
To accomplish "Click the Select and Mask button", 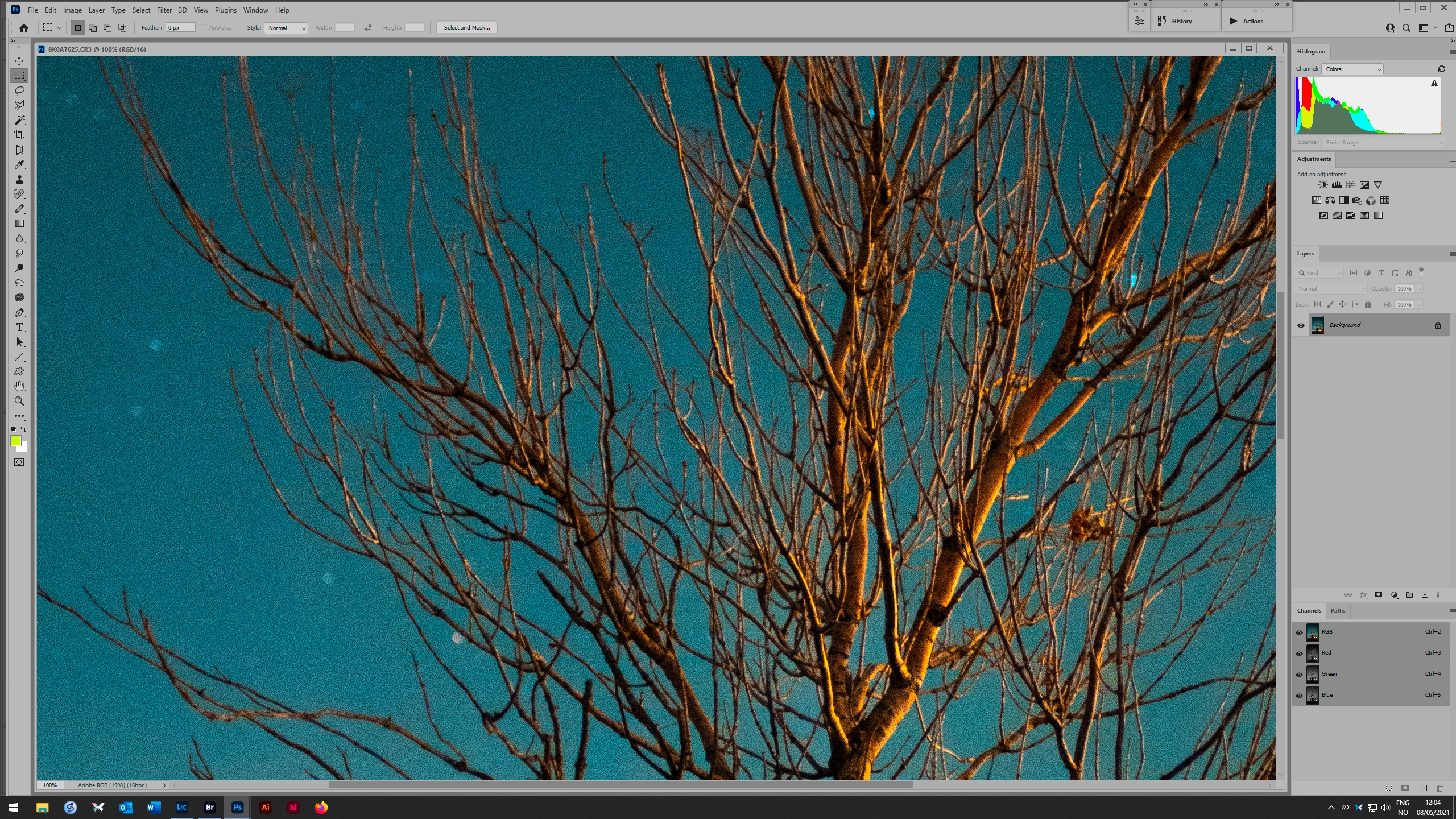I will click(466, 28).
